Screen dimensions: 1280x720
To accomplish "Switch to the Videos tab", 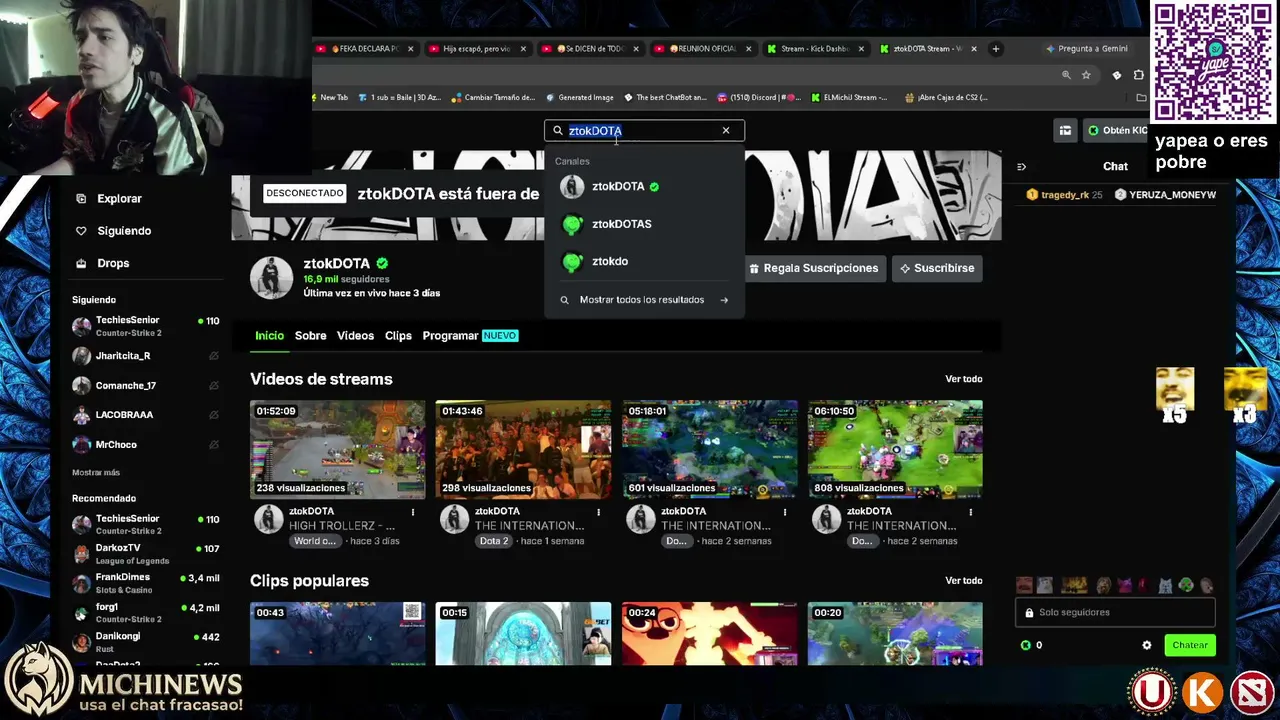I will click(x=355, y=336).
